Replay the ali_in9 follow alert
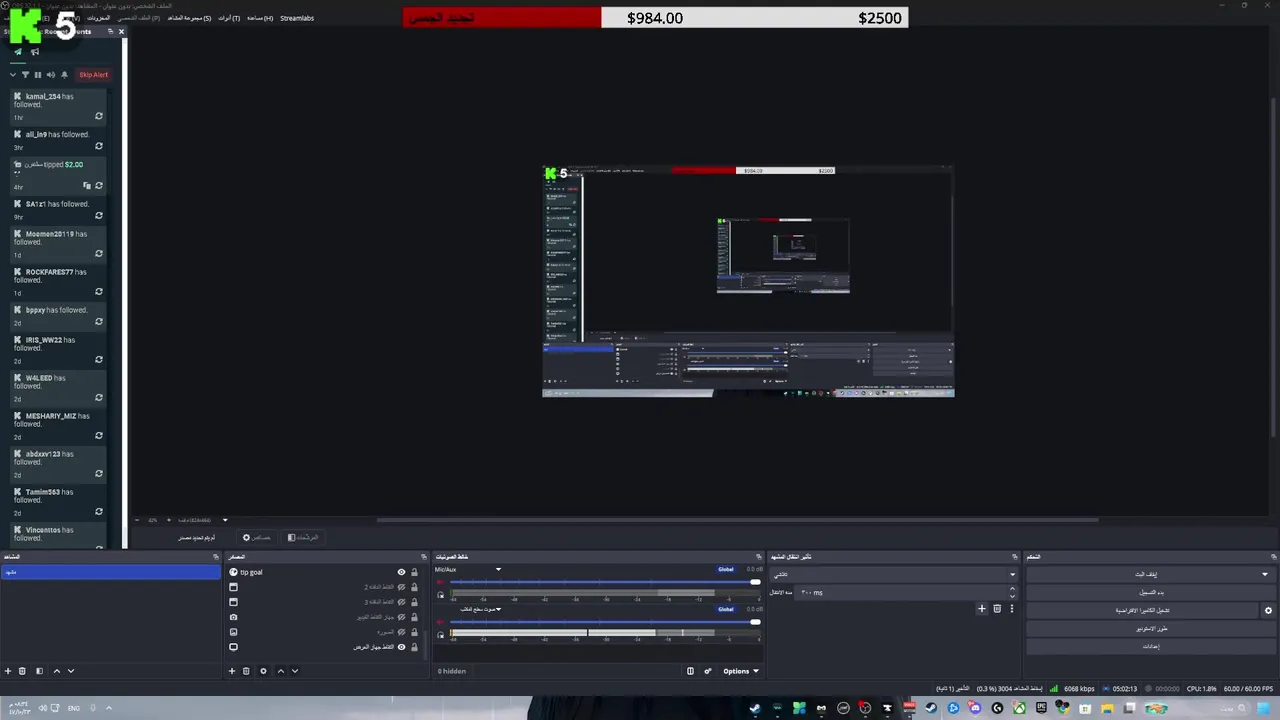 pos(99,146)
